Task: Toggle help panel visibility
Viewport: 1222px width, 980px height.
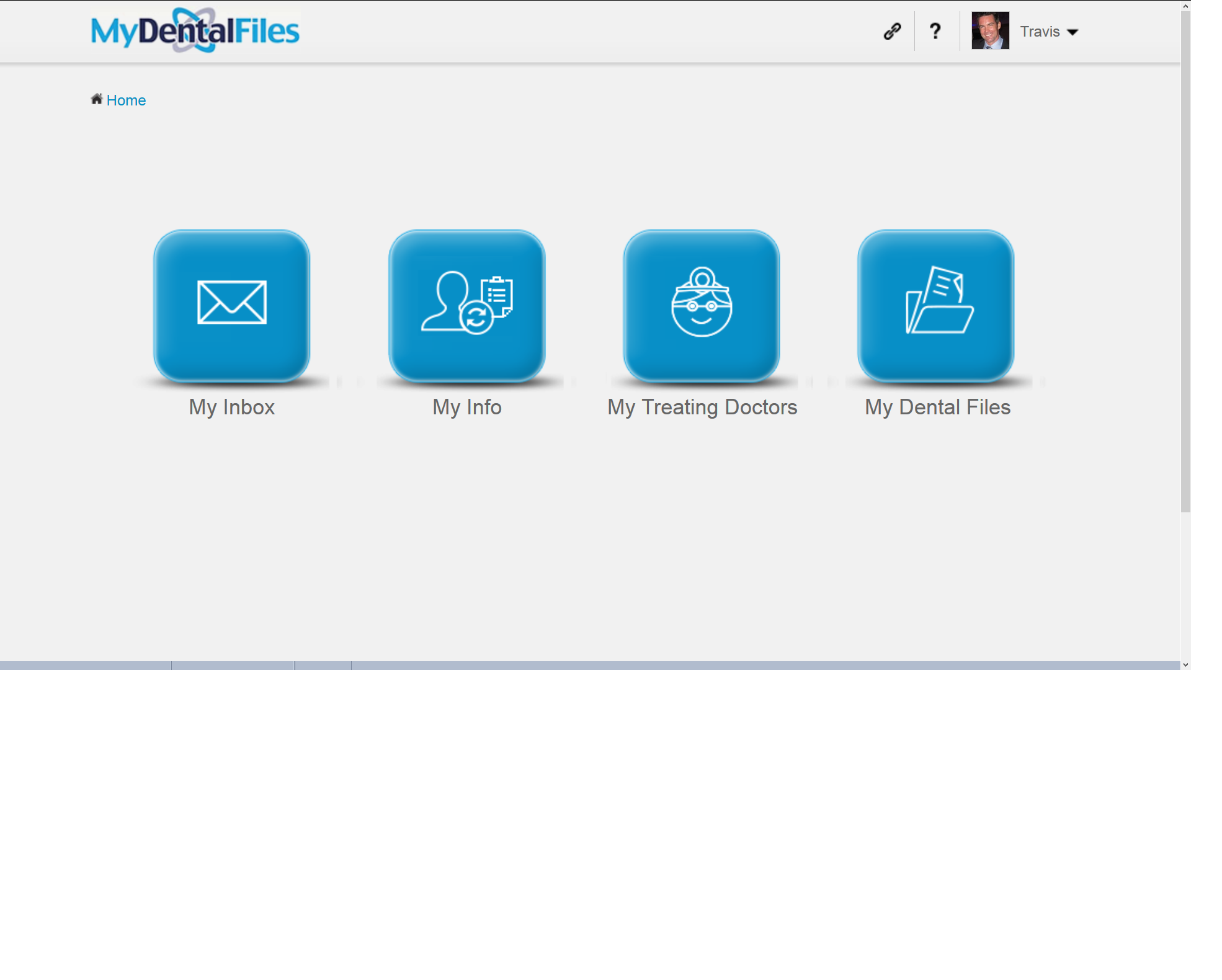Action: click(x=934, y=31)
